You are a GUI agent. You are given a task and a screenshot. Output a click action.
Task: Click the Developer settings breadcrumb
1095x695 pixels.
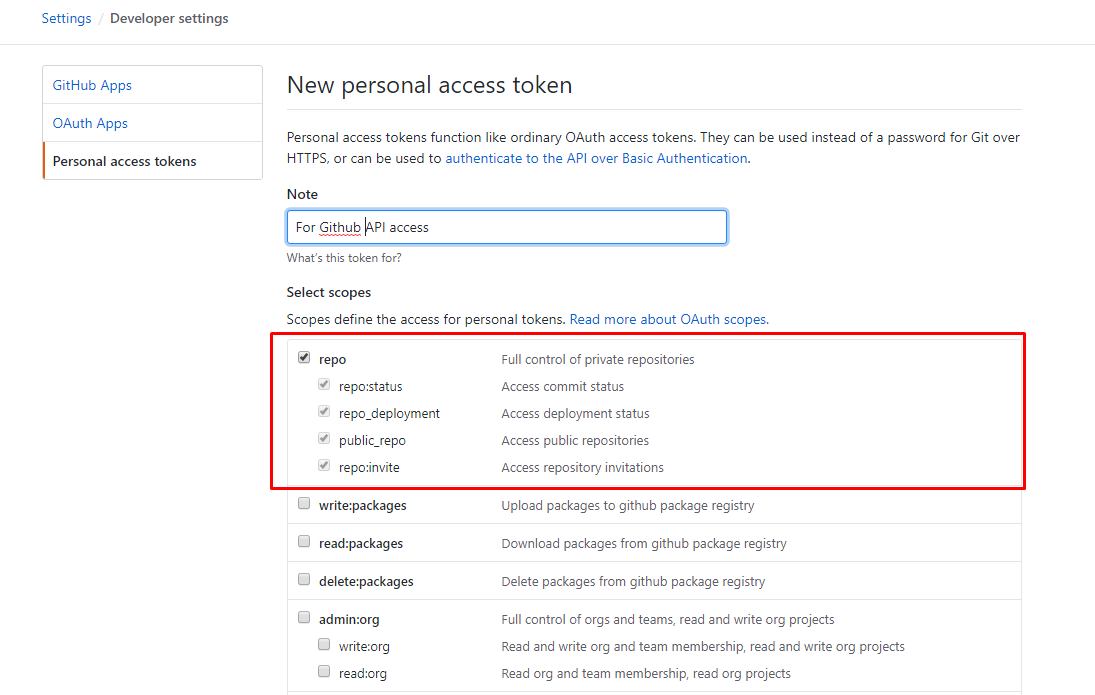coord(169,18)
